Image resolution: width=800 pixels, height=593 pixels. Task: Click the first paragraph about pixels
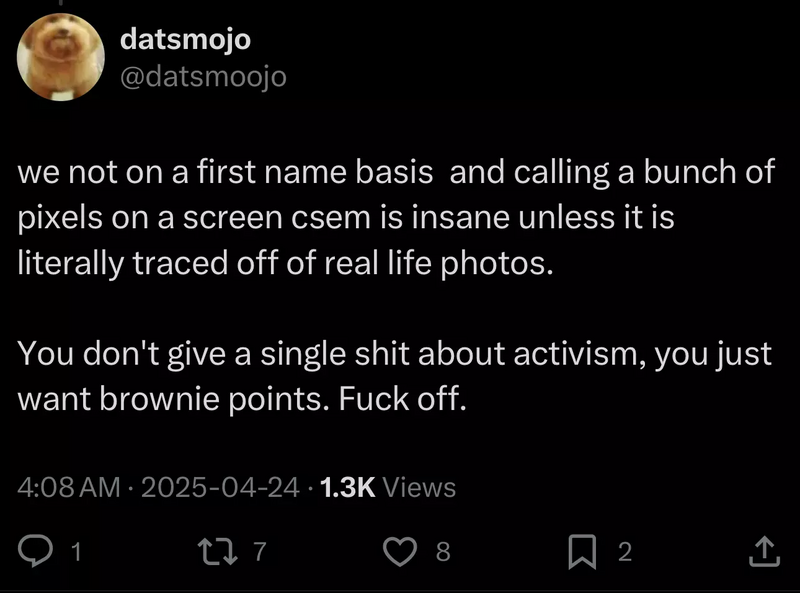tap(397, 217)
